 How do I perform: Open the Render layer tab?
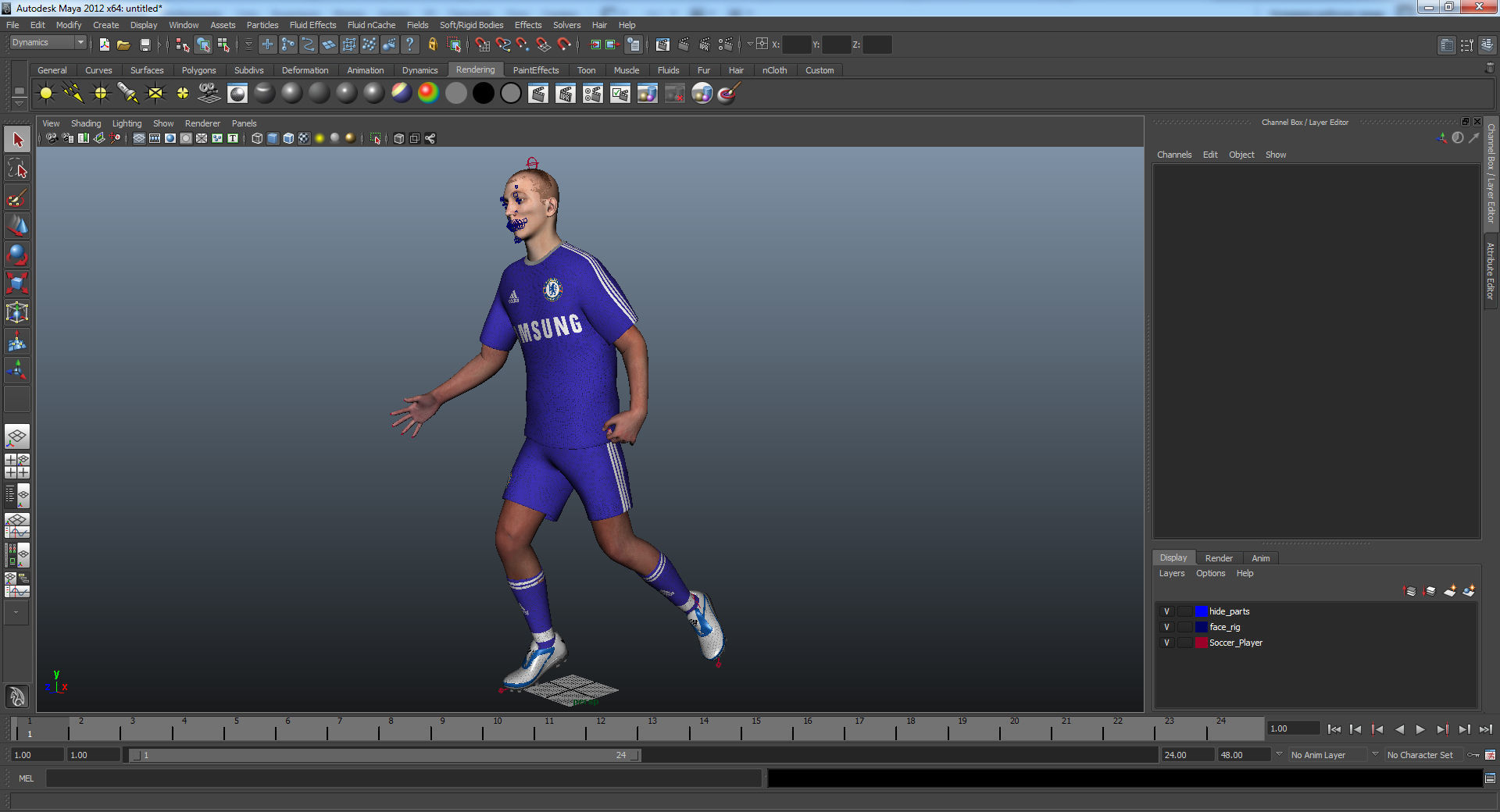coord(1218,558)
